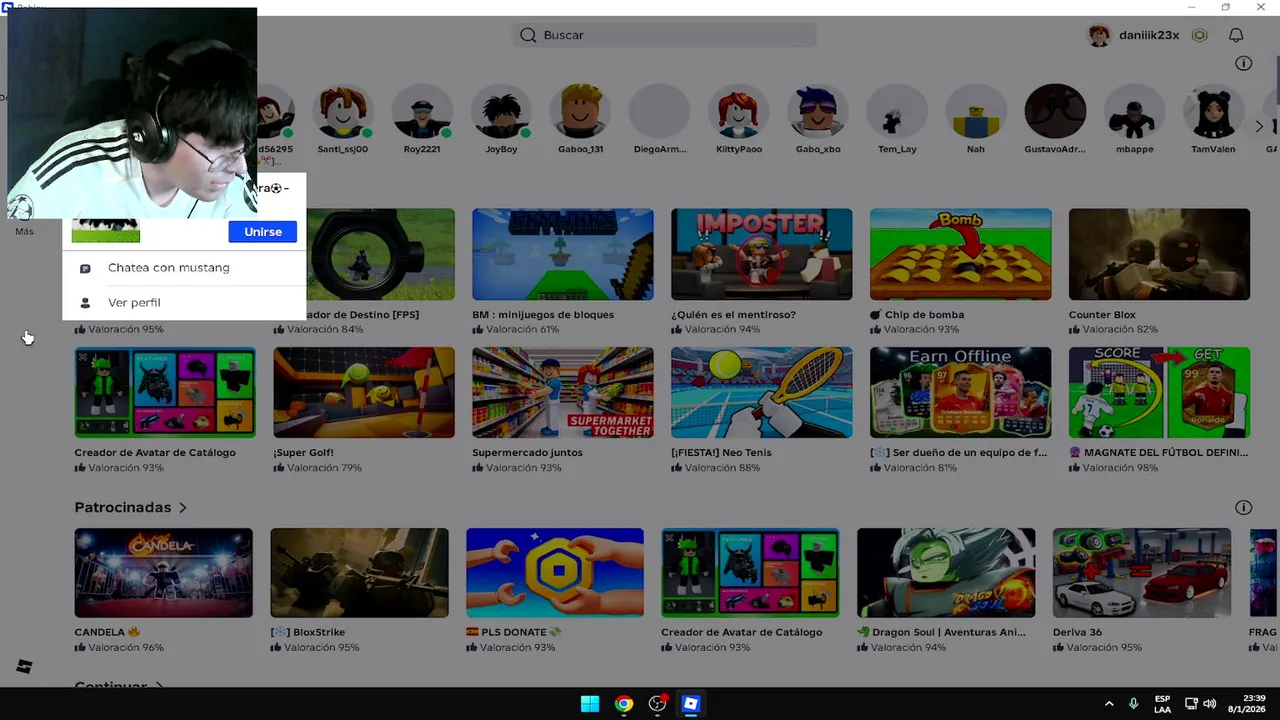Open Counter Blox game thumbnail

pyautogui.click(x=1159, y=254)
